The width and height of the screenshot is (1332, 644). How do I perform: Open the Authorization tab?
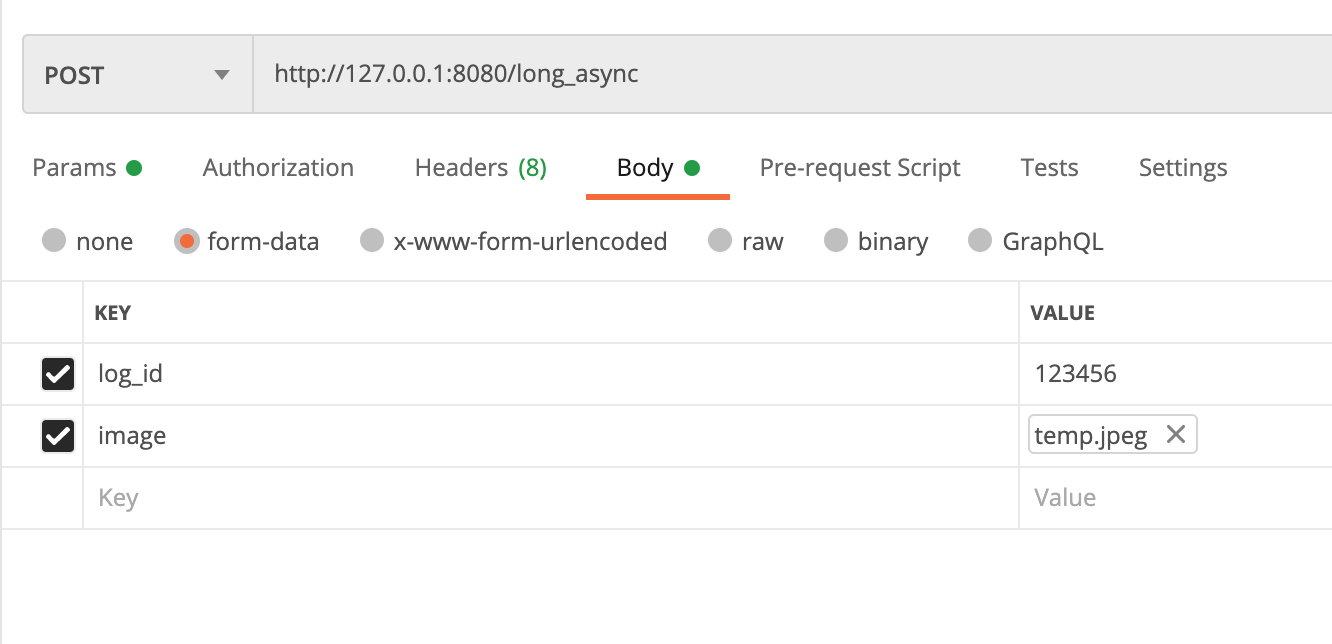point(278,167)
